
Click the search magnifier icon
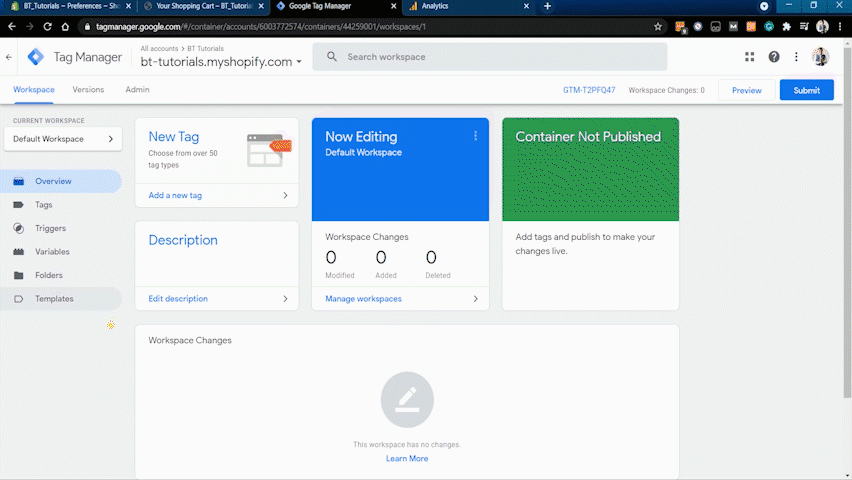331,57
